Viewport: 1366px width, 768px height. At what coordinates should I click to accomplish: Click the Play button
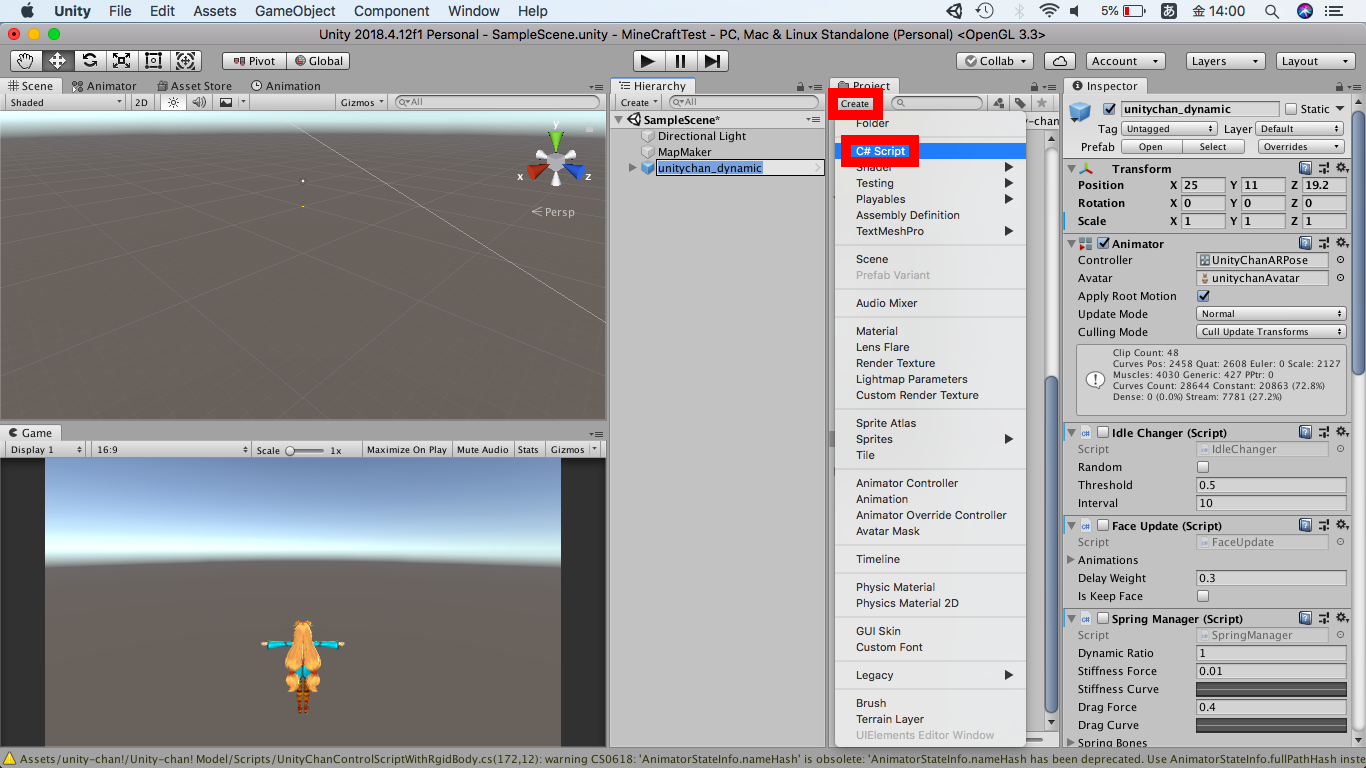[x=648, y=61]
